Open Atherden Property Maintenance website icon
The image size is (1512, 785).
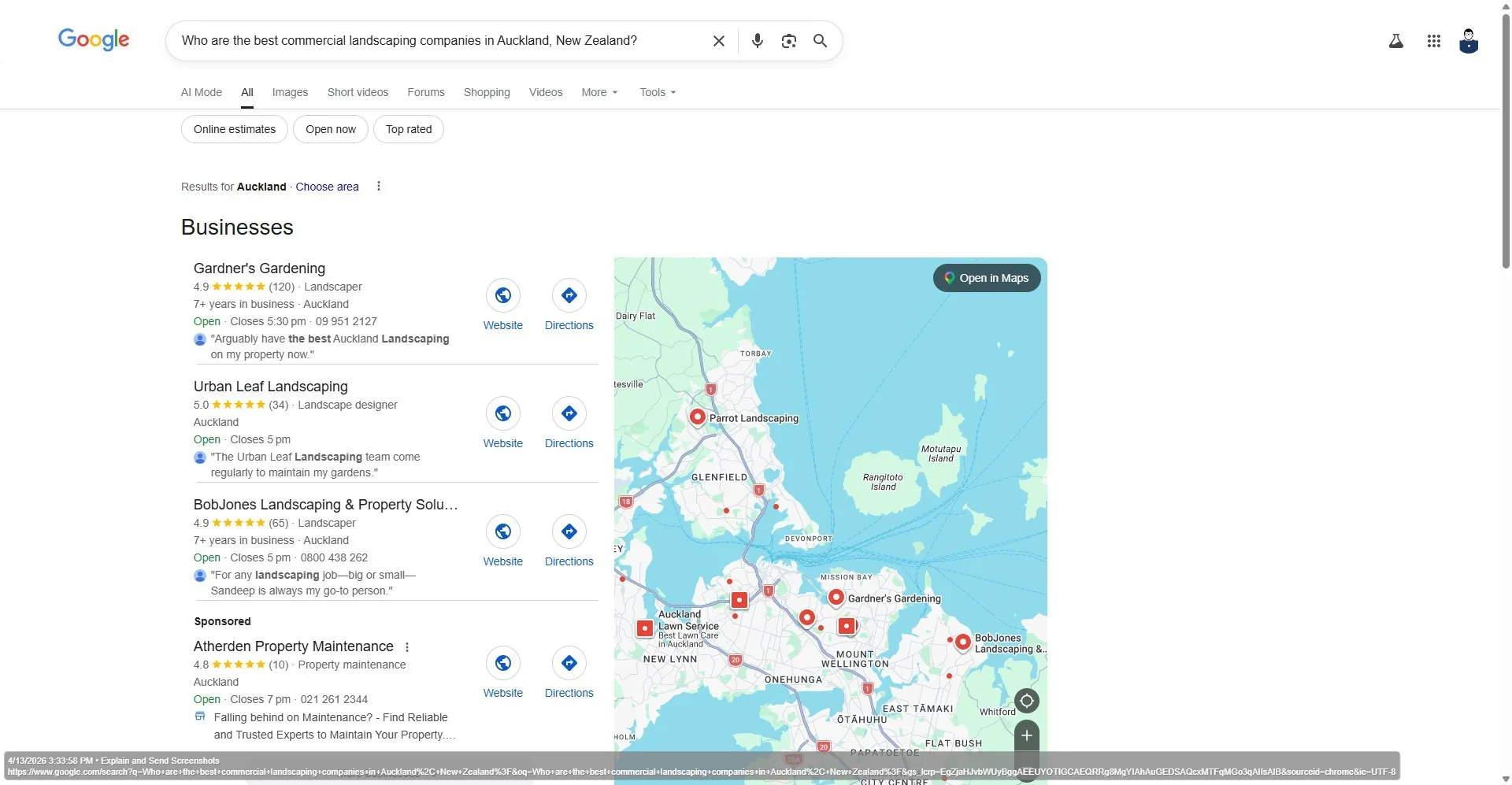[x=503, y=663]
